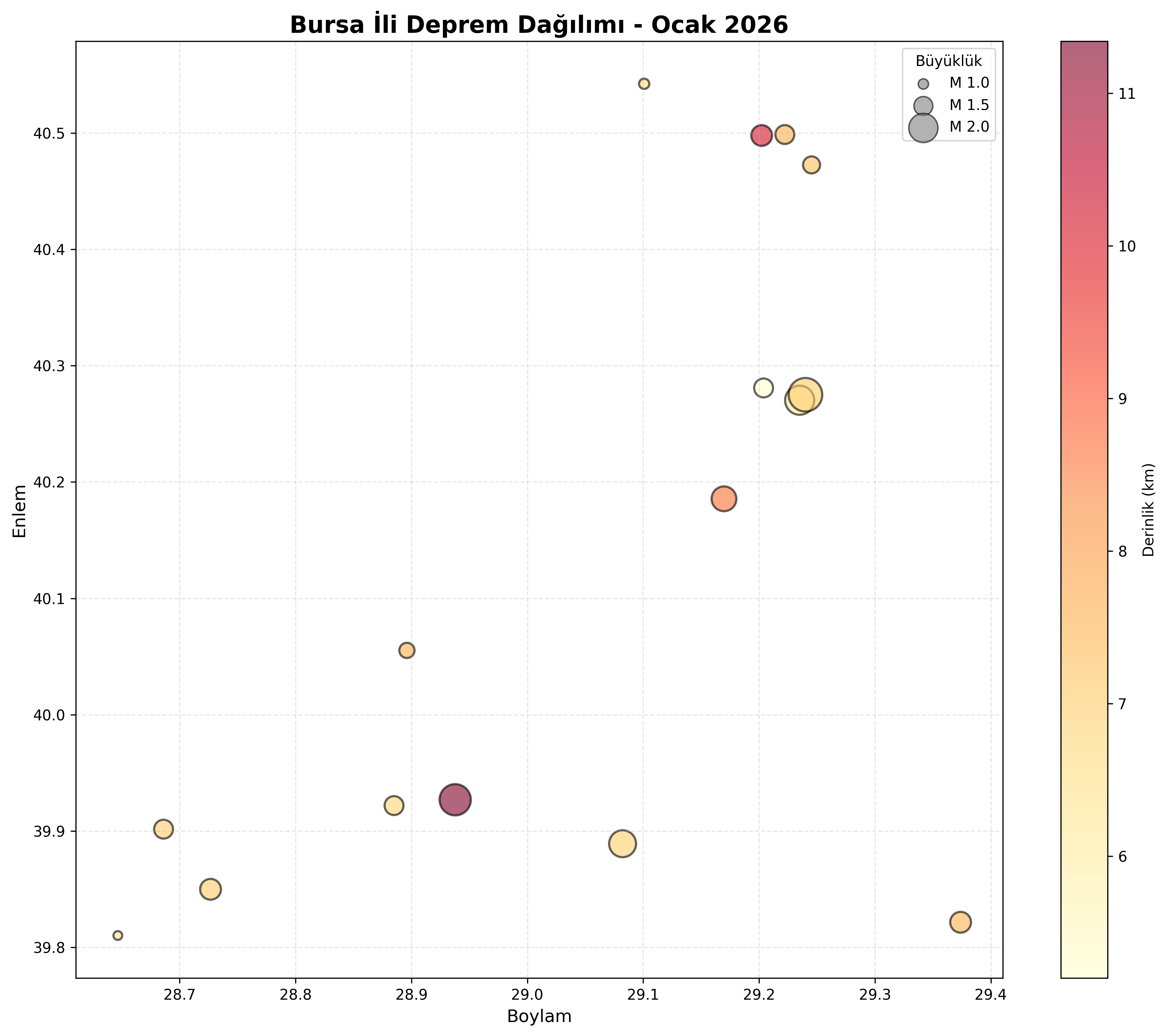Click the salmon bubble near latitude 40.19
Image resolution: width=1167 pixels, height=1036 pixels.
point(724,499)
